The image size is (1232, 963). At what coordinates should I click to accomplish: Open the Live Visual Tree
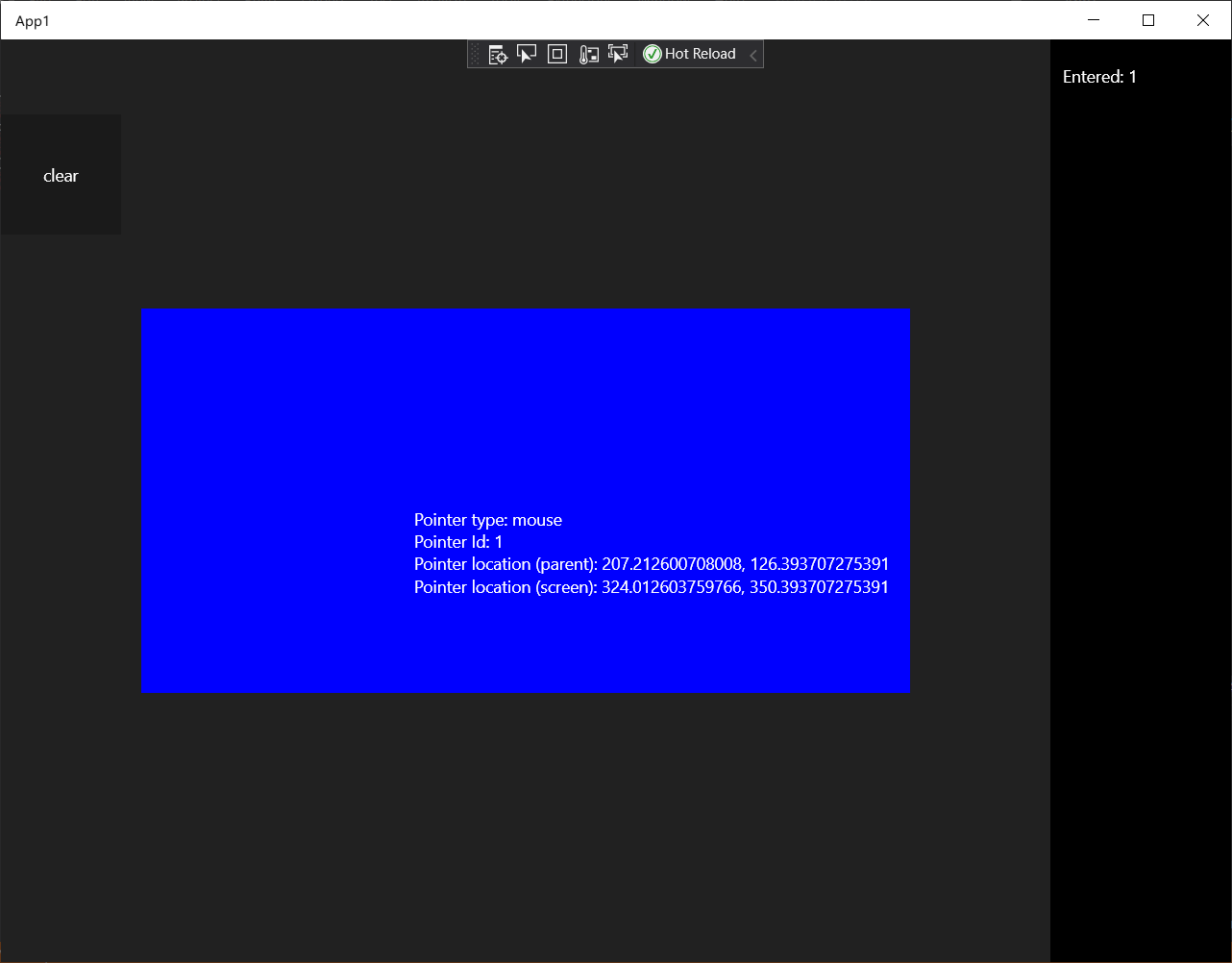tap(497, 54)
